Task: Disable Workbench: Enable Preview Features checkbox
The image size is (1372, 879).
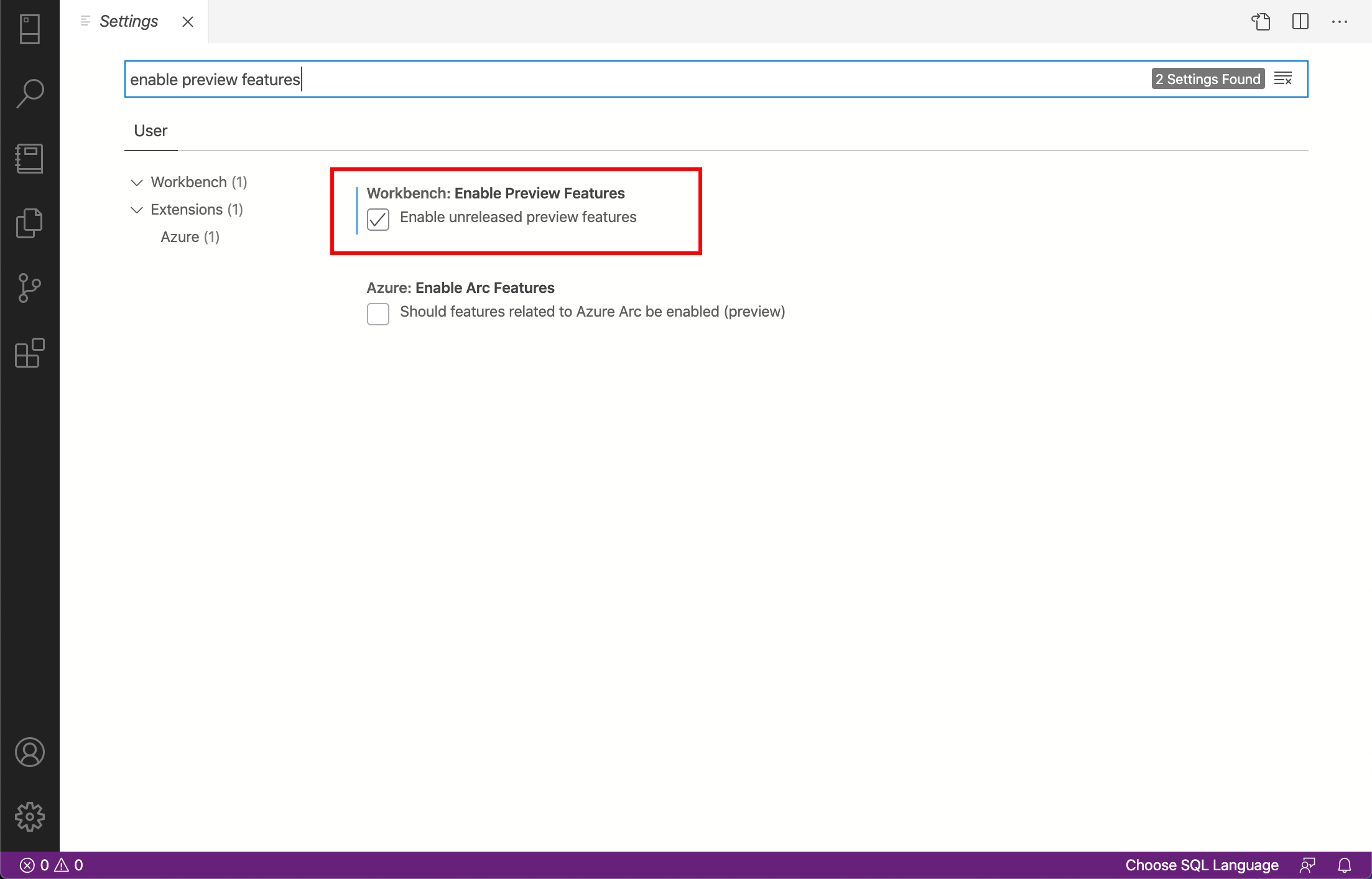Action: click(378, 219)
